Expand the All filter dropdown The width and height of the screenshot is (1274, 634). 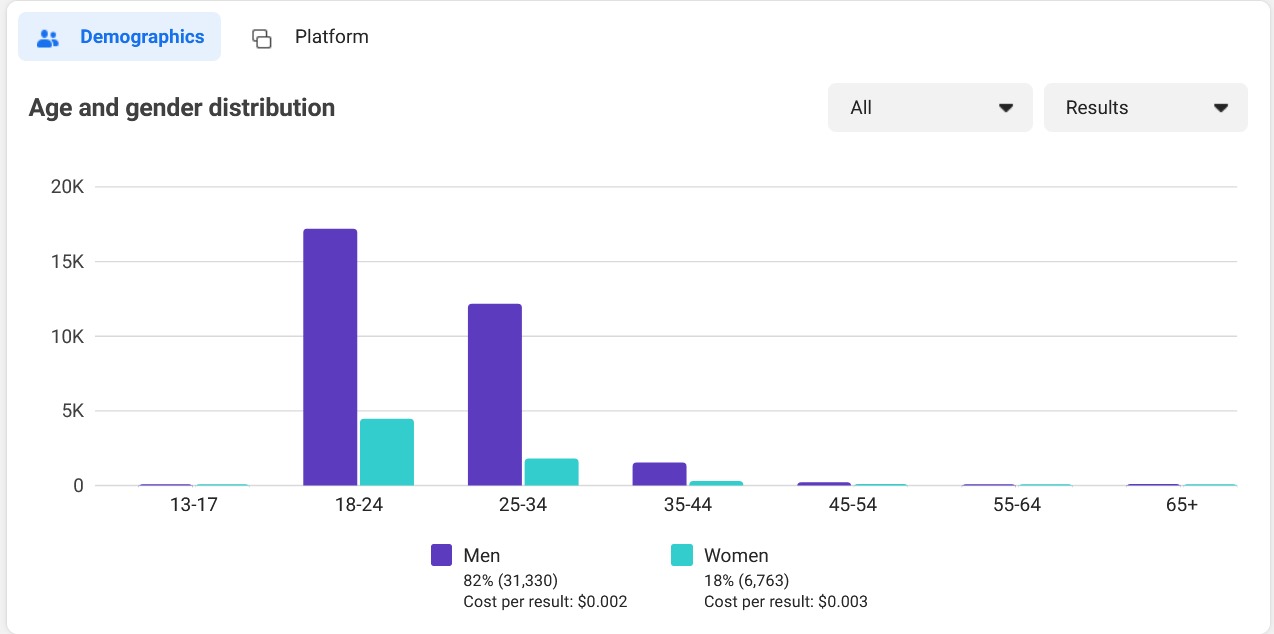929,107
